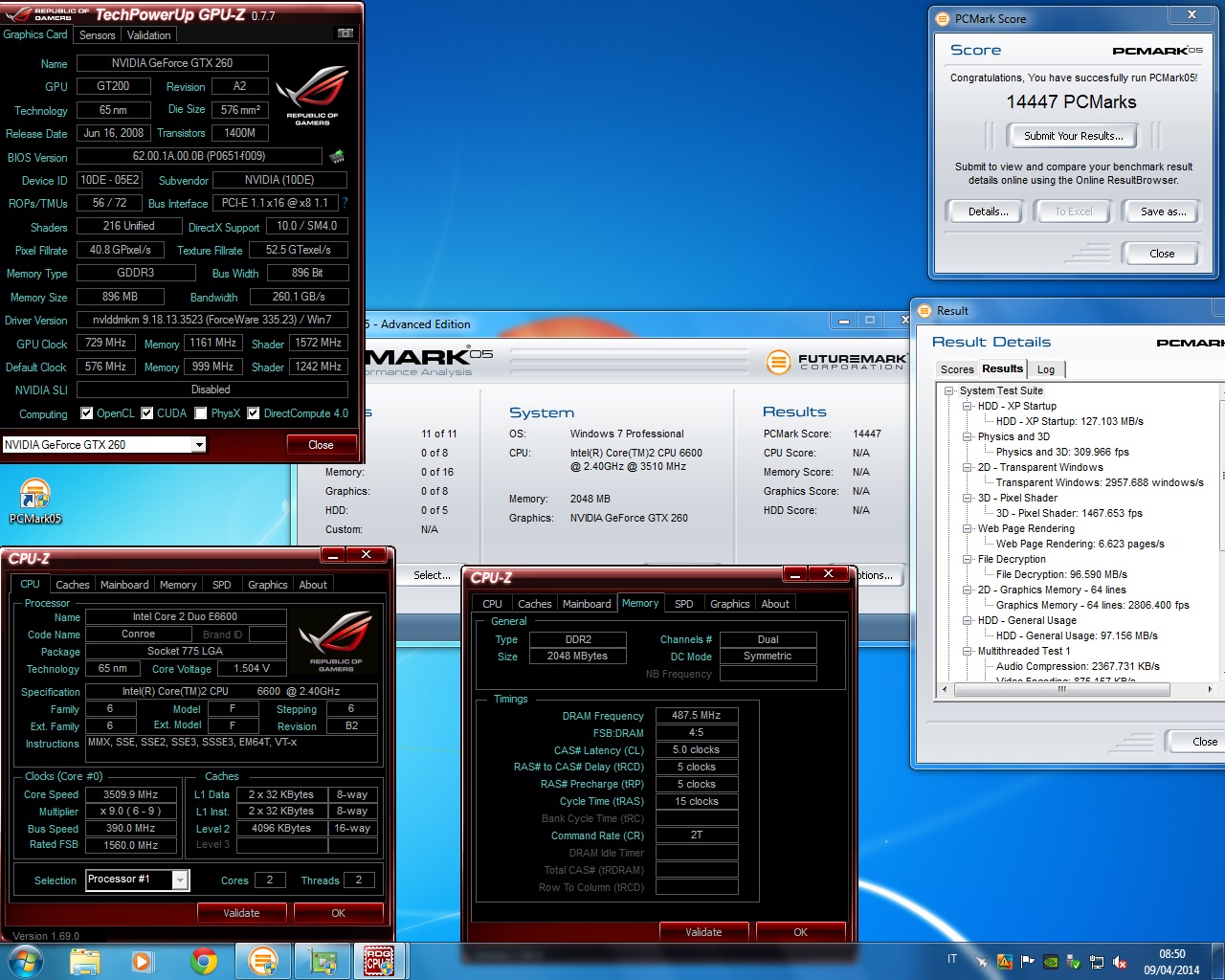The width and height of the screenshot is (1225, 980).
Task: Open the PCMark05 desktop shortcut
Action: tap(35, 501)
